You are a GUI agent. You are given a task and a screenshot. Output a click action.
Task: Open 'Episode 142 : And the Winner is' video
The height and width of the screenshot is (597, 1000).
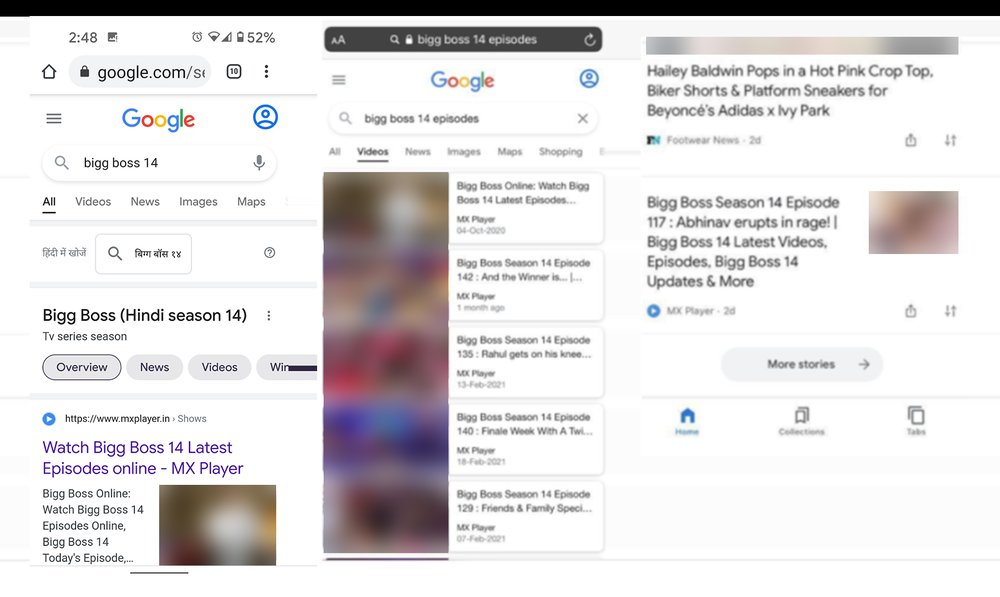click(526, 285)
